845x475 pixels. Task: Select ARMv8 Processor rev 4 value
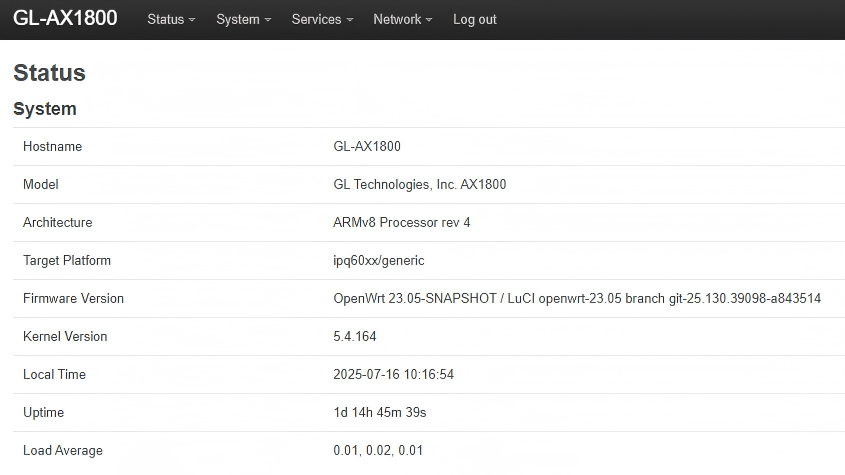(401, 223)
